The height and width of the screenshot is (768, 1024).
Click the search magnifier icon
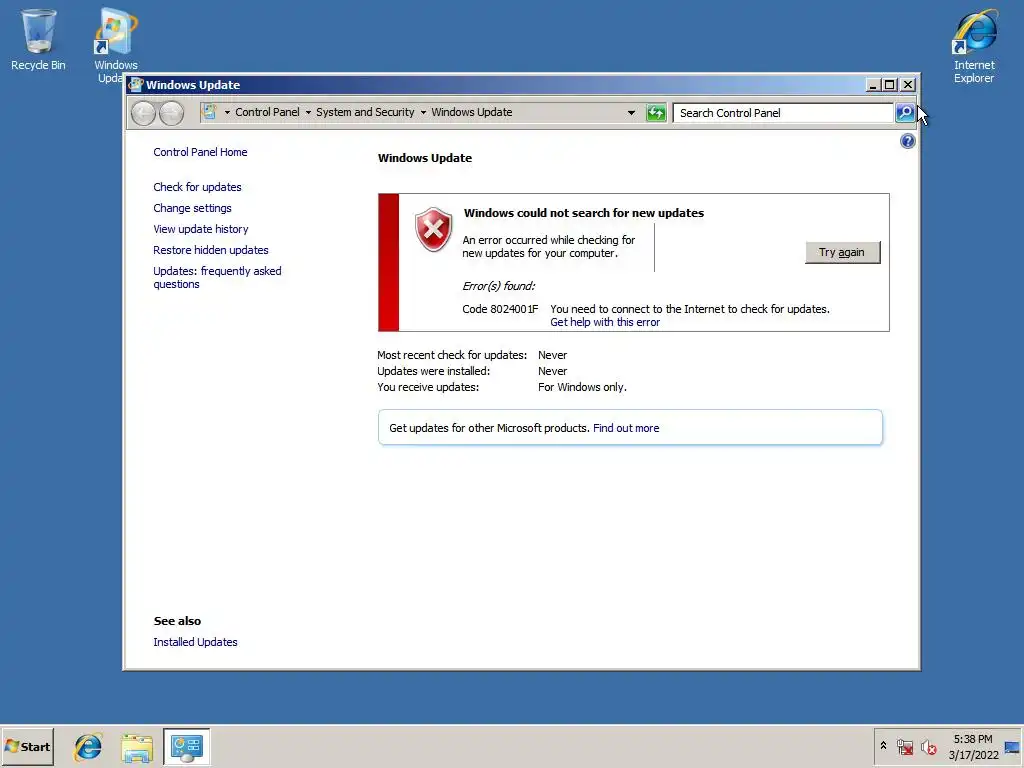(904, 113)
